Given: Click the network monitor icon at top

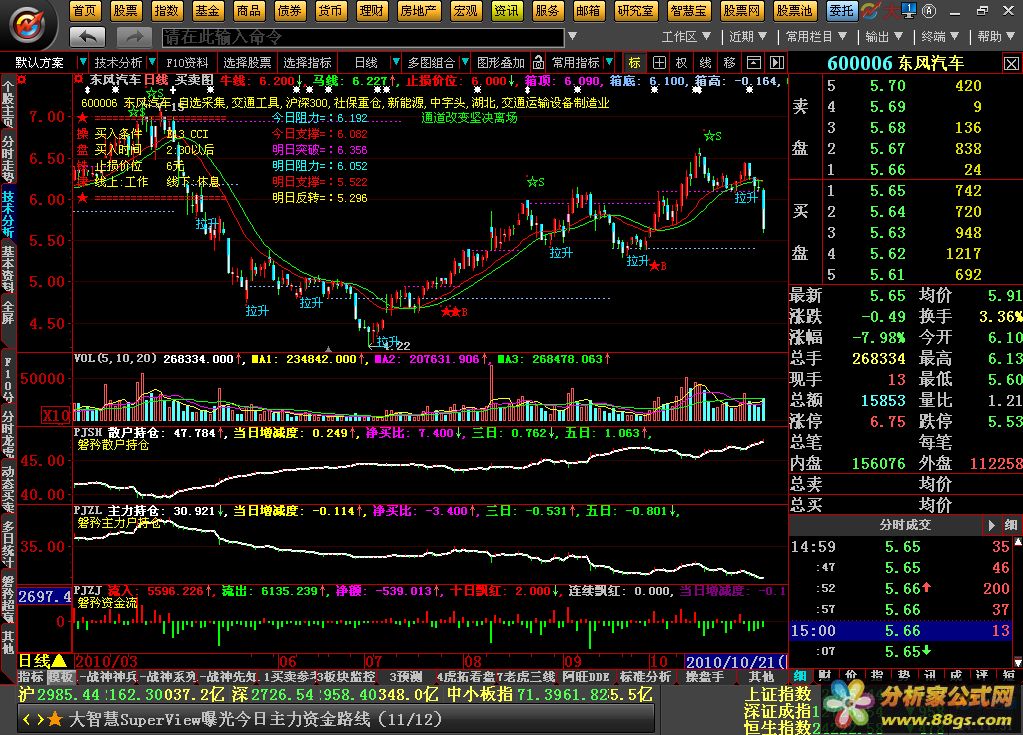Looking at the screenshot, I should 909,10.
